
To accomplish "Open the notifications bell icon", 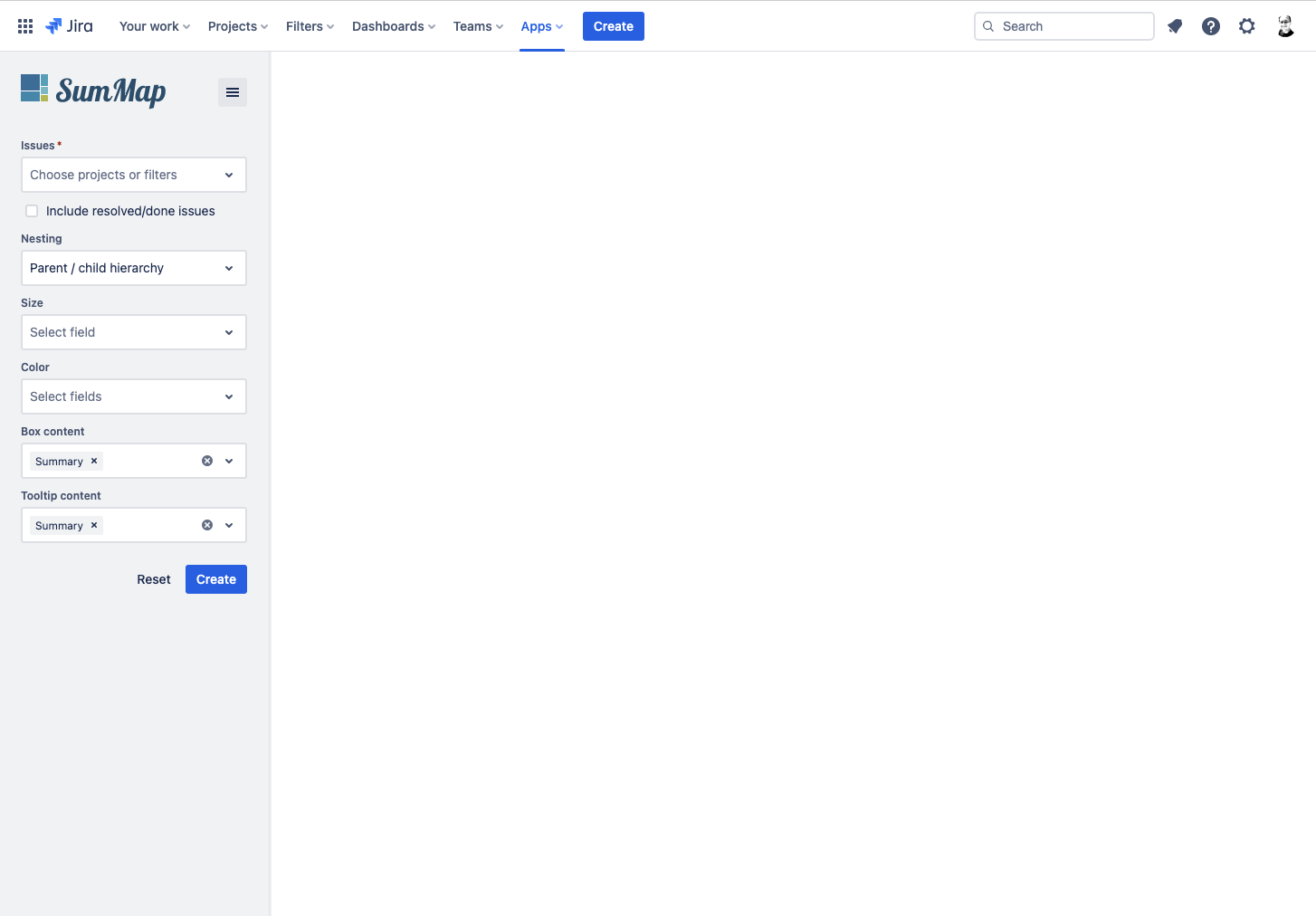I will pyautogui.click(x=1175, y=26).
